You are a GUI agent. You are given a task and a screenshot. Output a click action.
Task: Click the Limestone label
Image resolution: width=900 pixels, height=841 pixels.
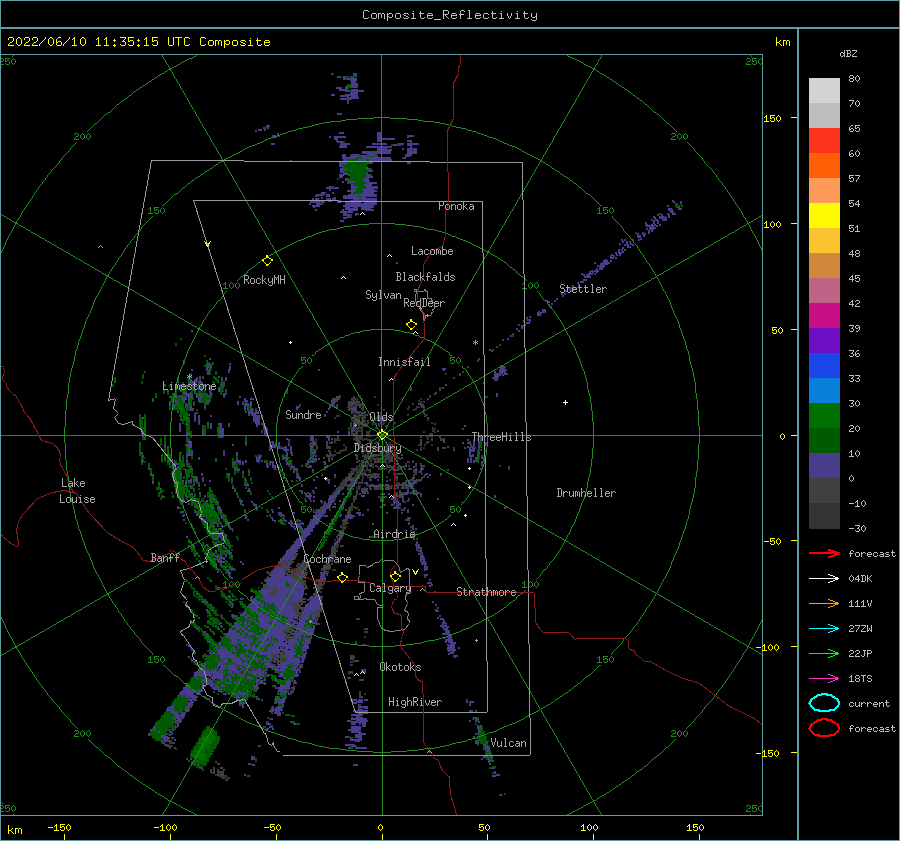pyautogui.click(x=189, y=386)
